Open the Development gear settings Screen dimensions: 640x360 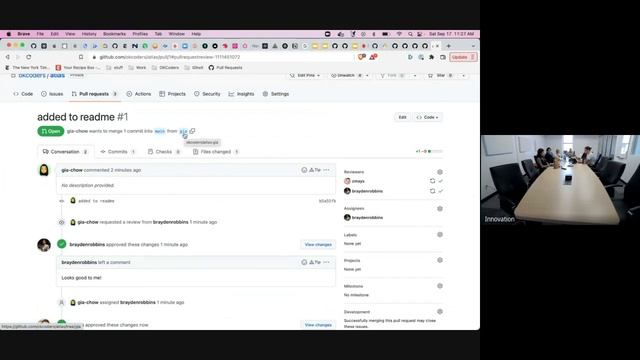[x=440, y=312]
